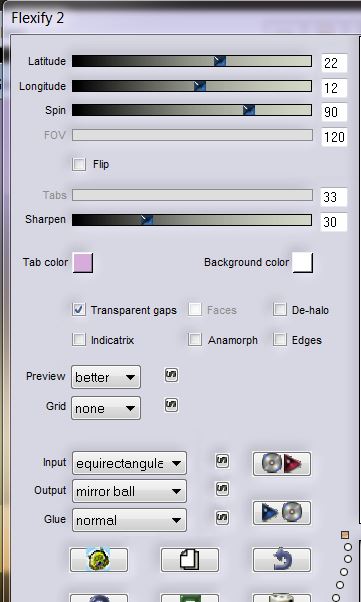The image size is (361, 602).
Task: Click the link icon beside Glue dropdown
Action: tap(222, 518)
